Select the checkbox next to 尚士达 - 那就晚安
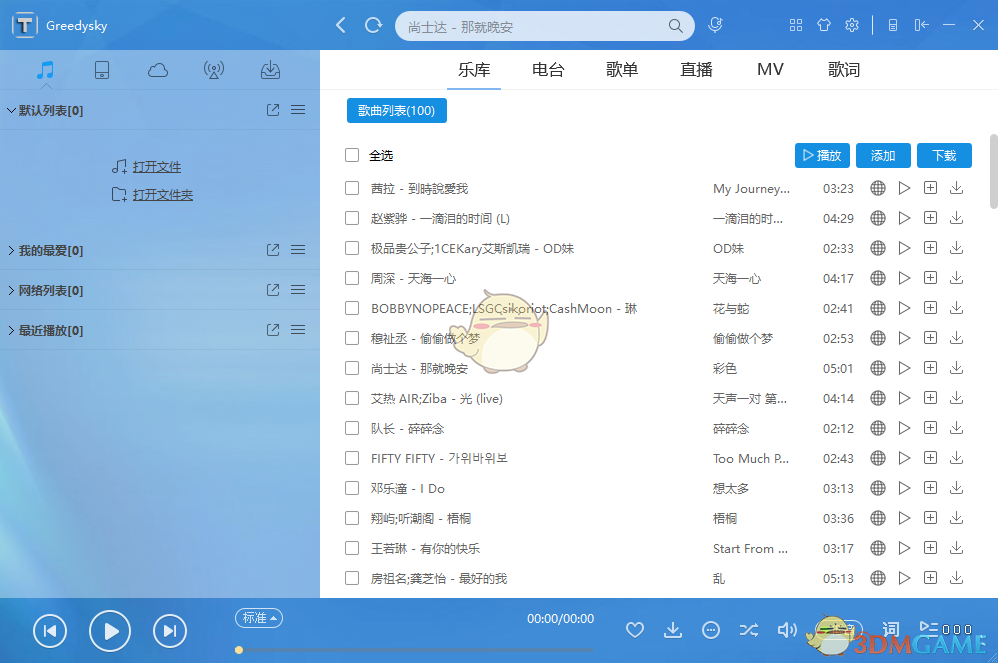The width and height of the screenshot is (998, 663). [x=352, y=368]
